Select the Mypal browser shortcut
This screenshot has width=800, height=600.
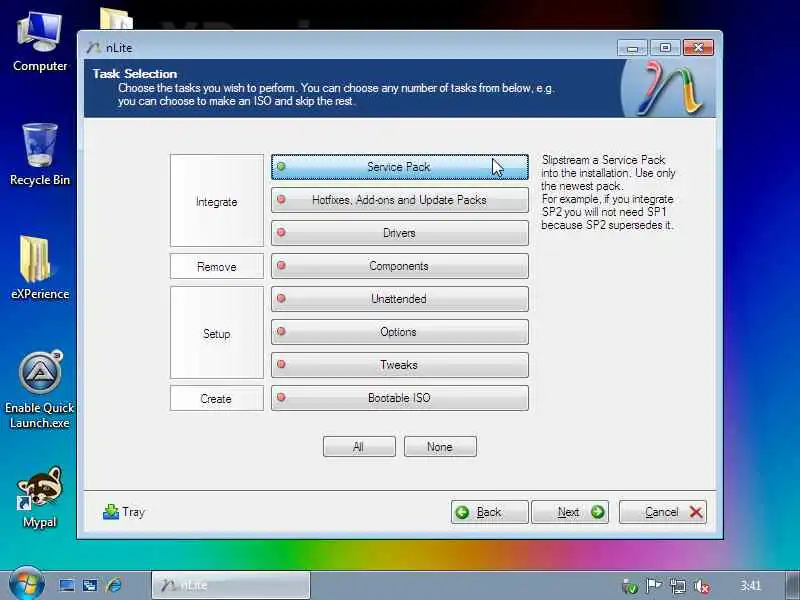(40, 497)
